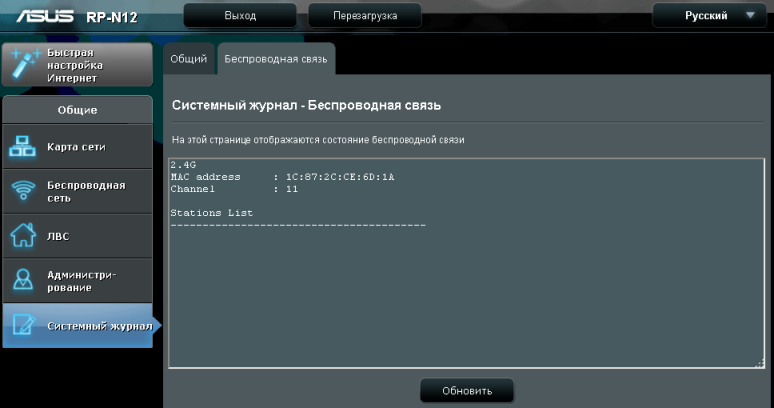Screen dimensions: 774x408
Task: Click the MAC address value 1C:87:2C:CE:6D:1A
Action: pyautogui.click(x=340, y=177)
